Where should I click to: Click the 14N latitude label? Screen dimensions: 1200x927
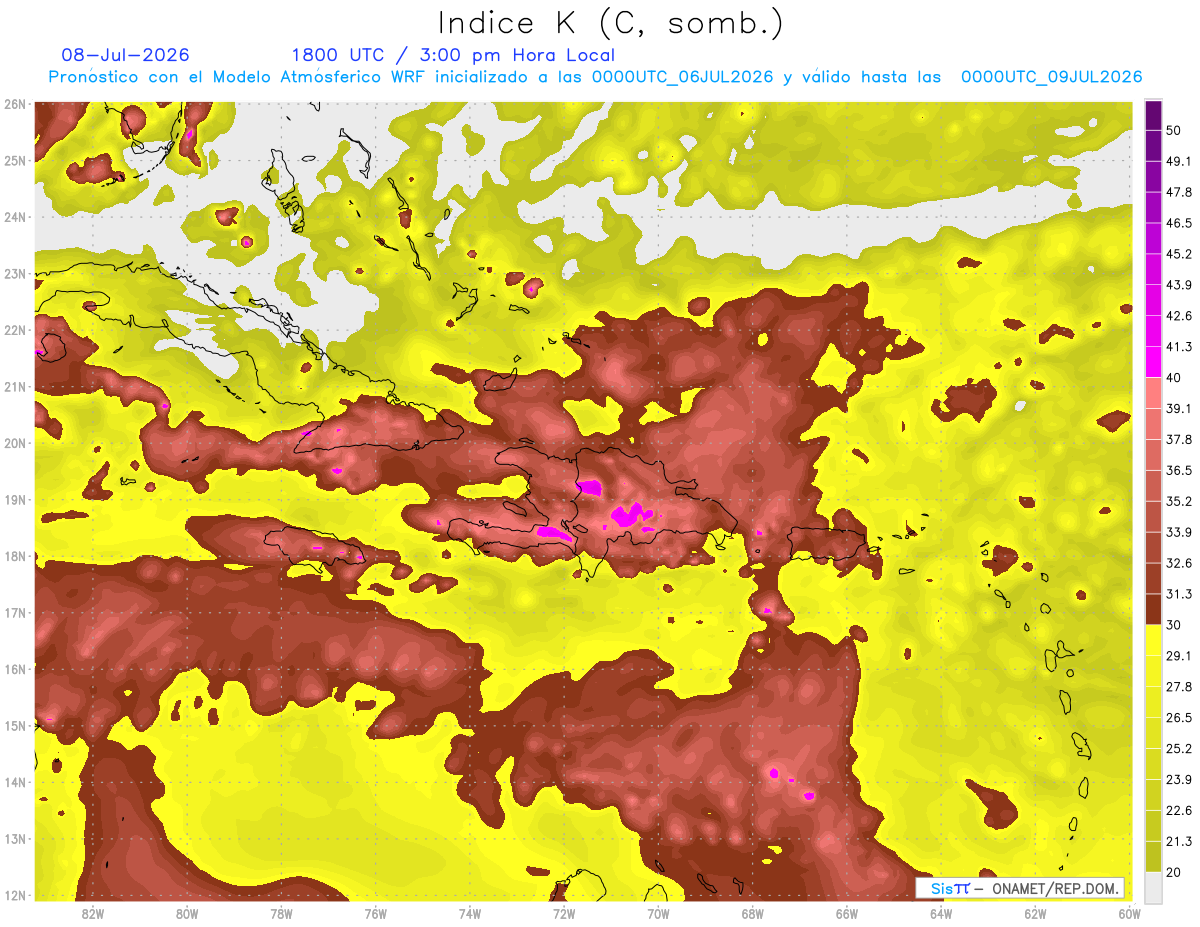[15, 782]
